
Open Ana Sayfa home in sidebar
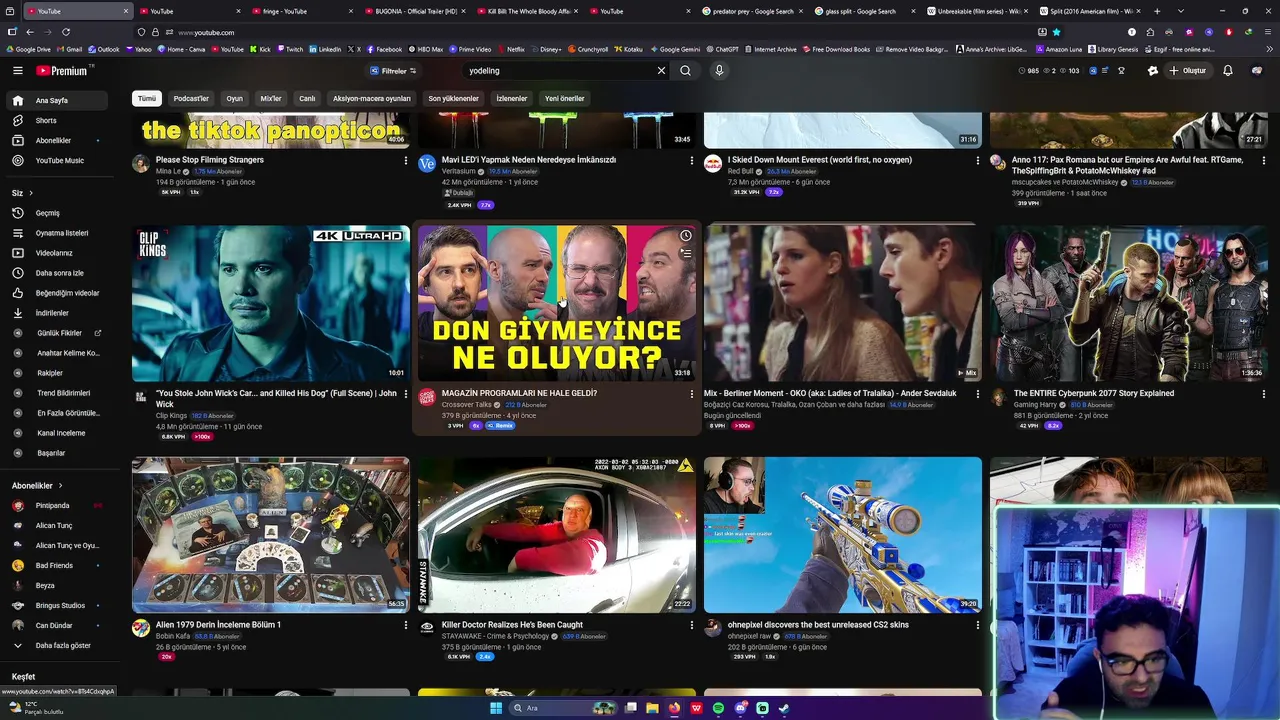coord(58,100)
